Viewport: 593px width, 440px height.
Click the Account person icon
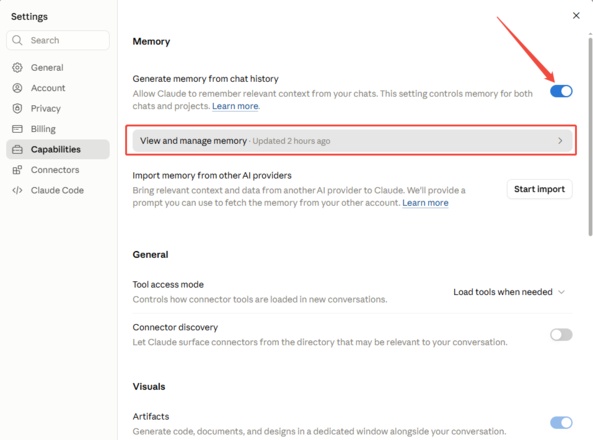click(x=17, y=88)
